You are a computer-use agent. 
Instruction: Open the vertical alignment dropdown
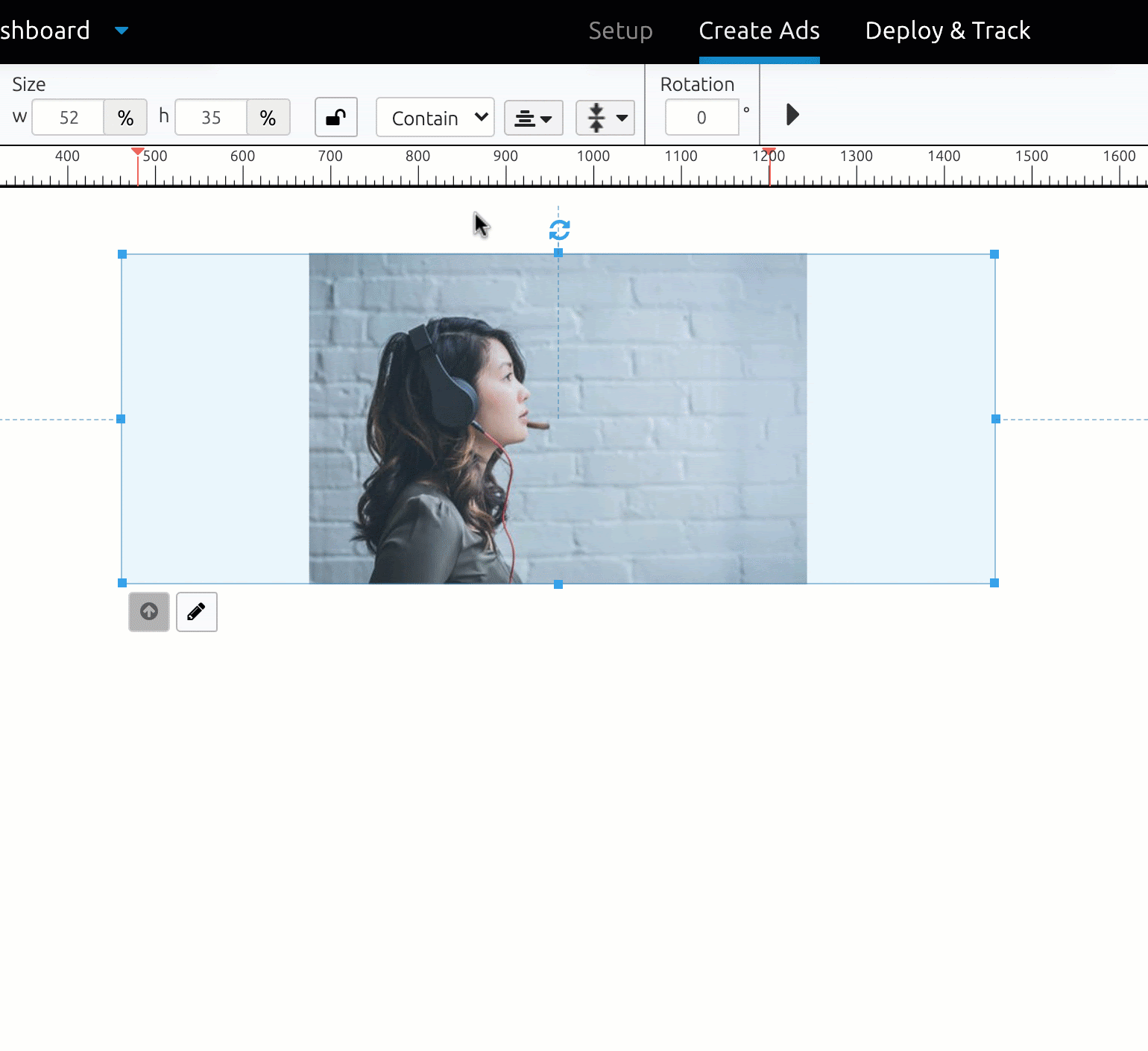point(605,118)
